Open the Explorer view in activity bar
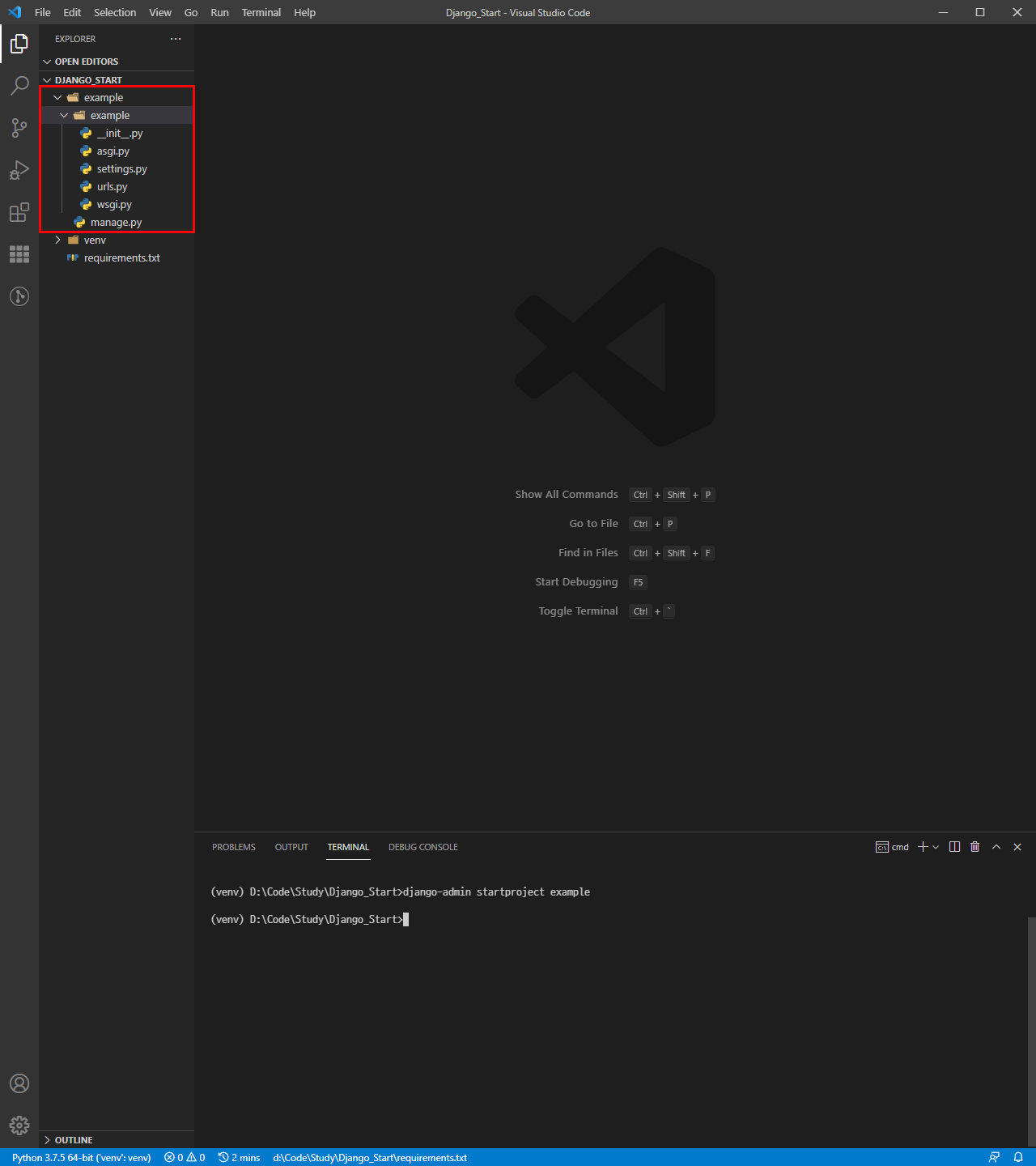The width and height of the screenshot is (1036, 1166). tap(19, 44)
